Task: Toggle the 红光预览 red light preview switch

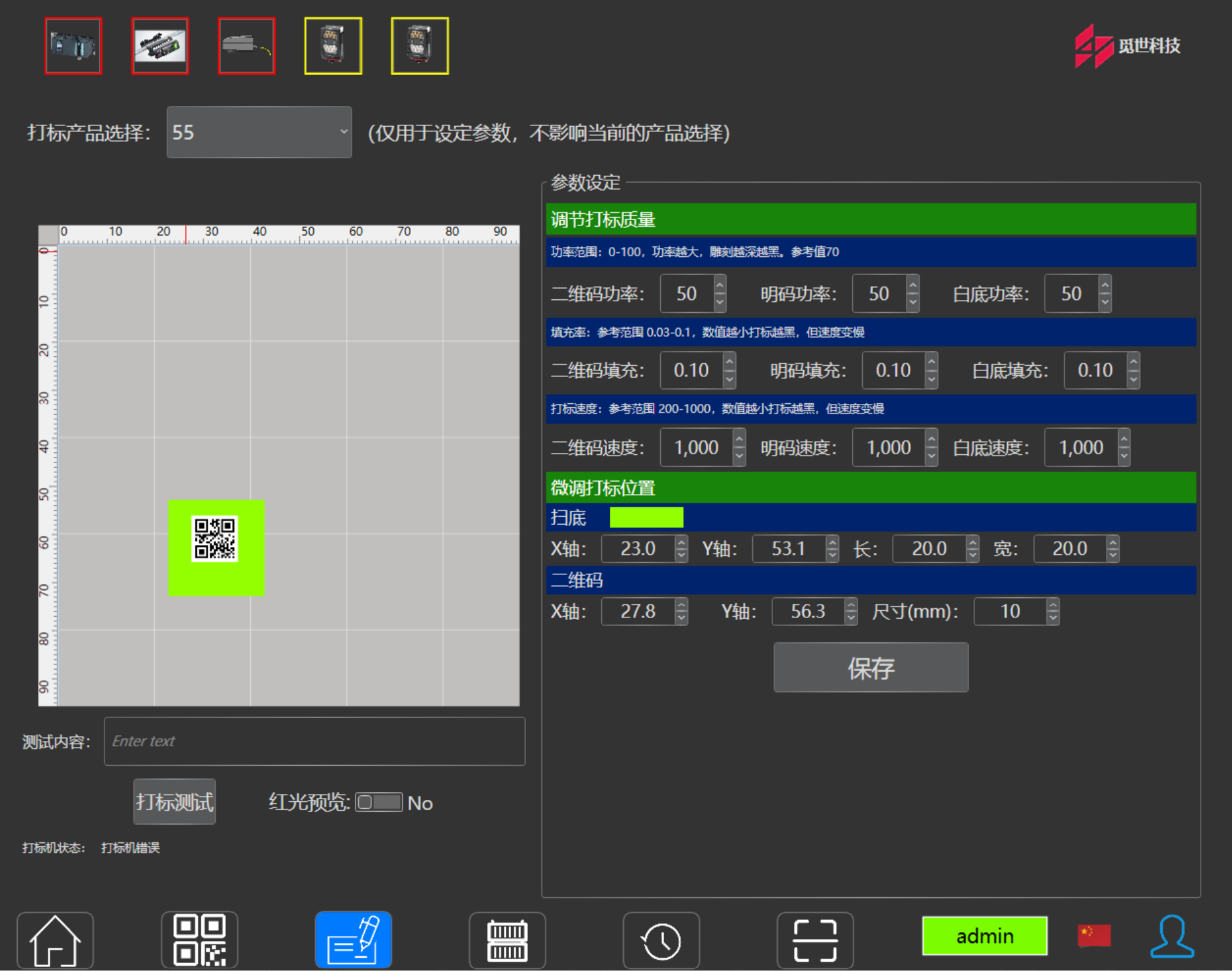Action: point(379,802)
